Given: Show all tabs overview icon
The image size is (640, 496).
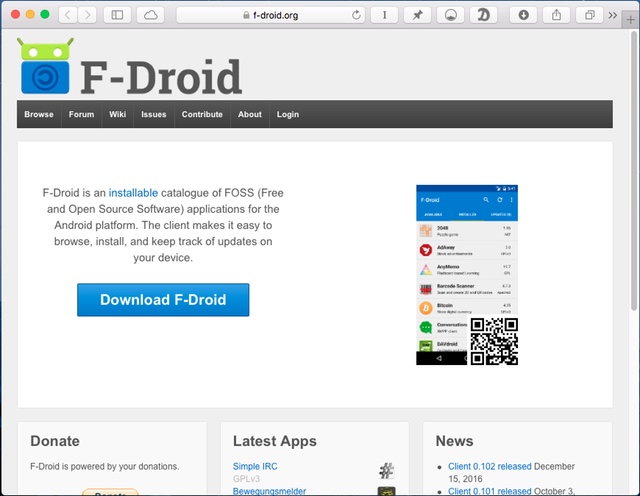Looking at the screenshot, I should (589, 15).
